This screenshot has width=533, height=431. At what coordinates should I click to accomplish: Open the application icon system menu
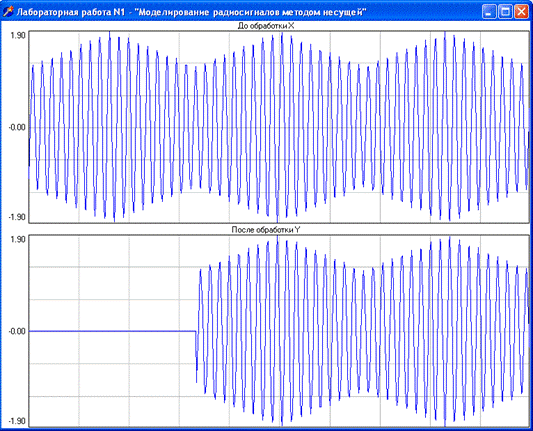(7, 12)
